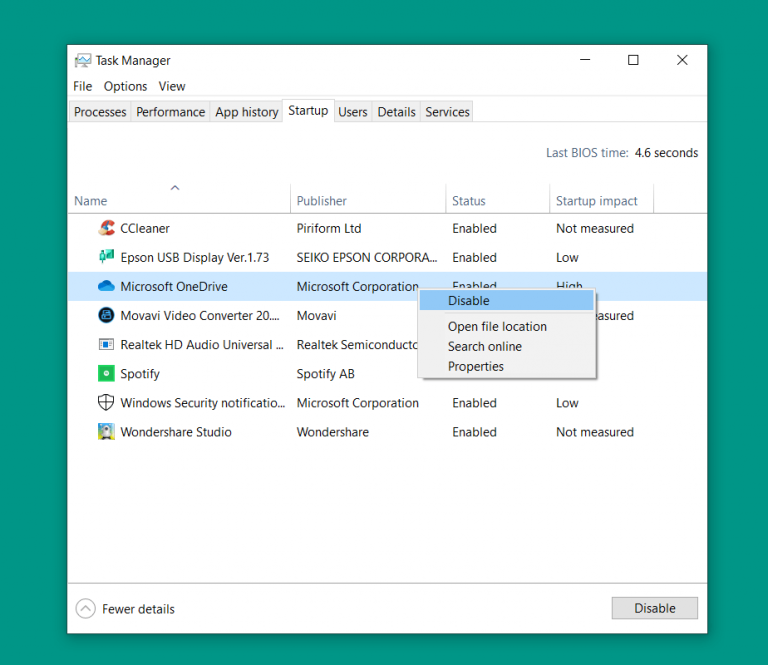
Task: Select the Wondershare Studio icon
Action: 106,431
